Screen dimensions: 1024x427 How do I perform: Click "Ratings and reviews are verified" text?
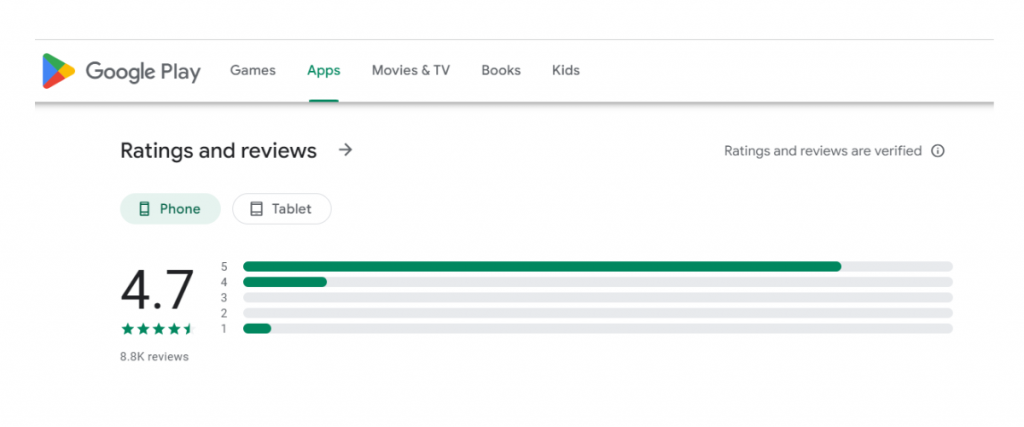click(x=823, y=151)
